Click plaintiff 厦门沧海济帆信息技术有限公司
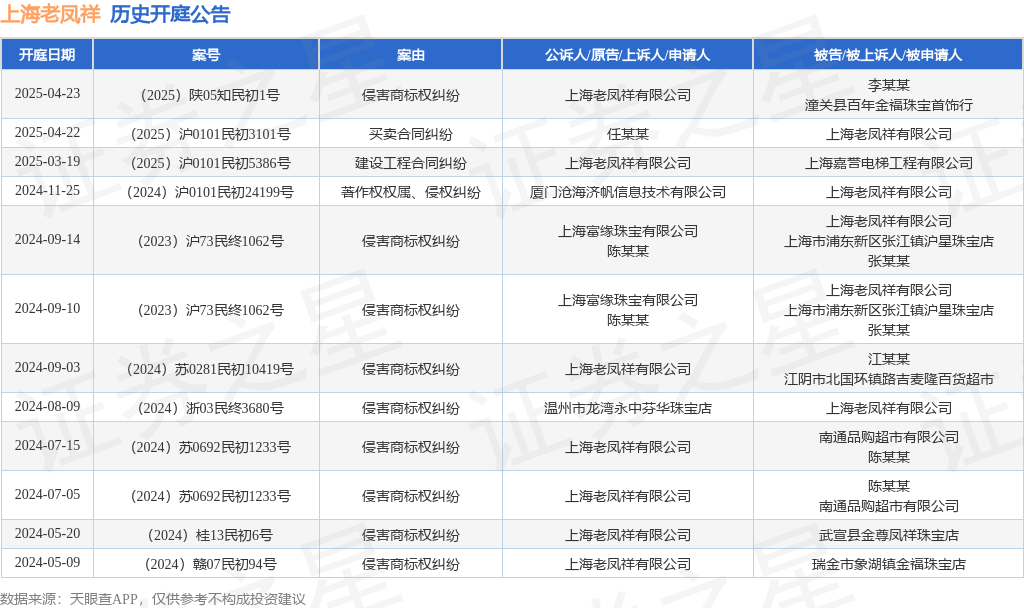Viewport: 1024px width, 608px height. (x=628, y=193)
